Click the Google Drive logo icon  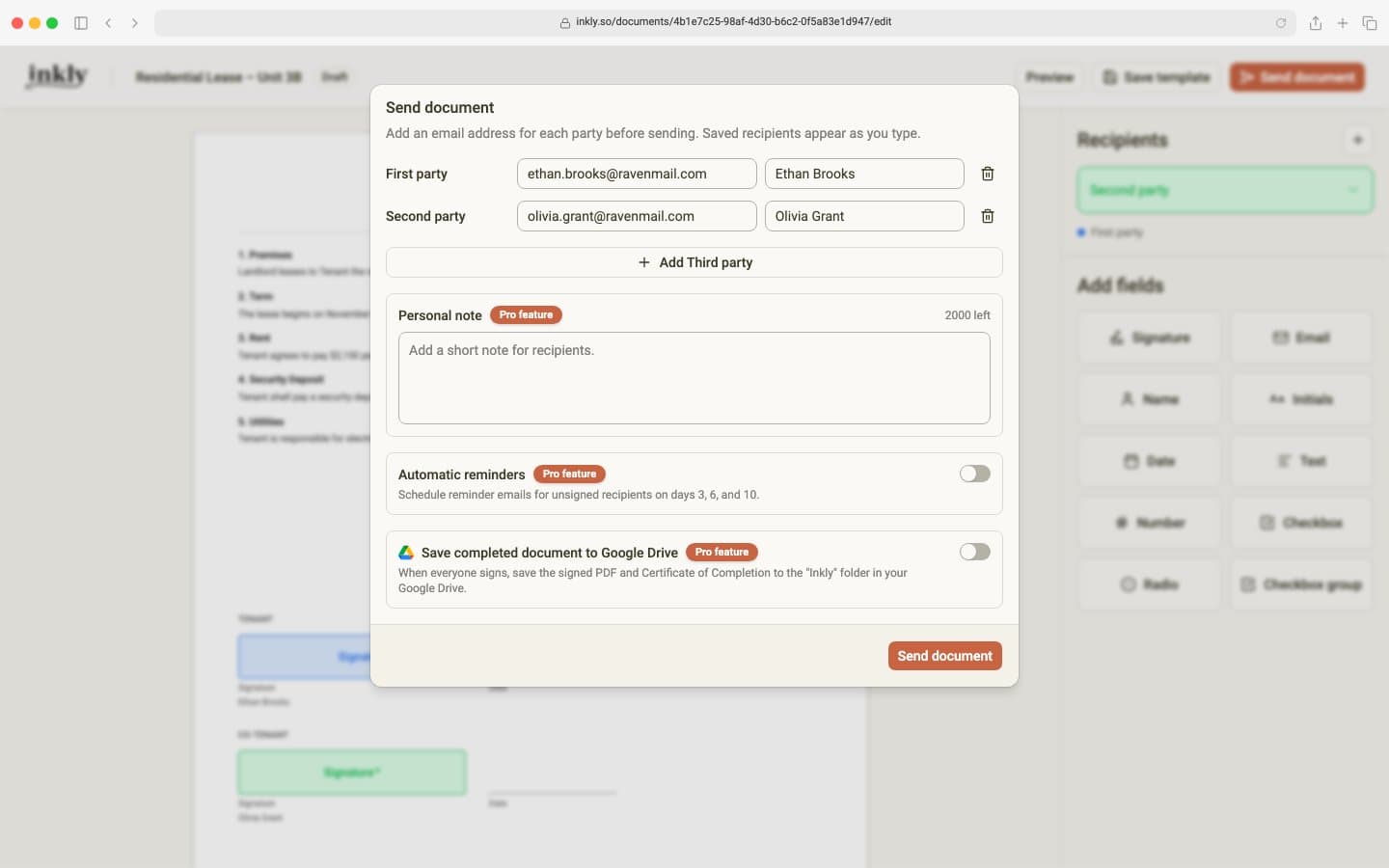tap(406, 553)
